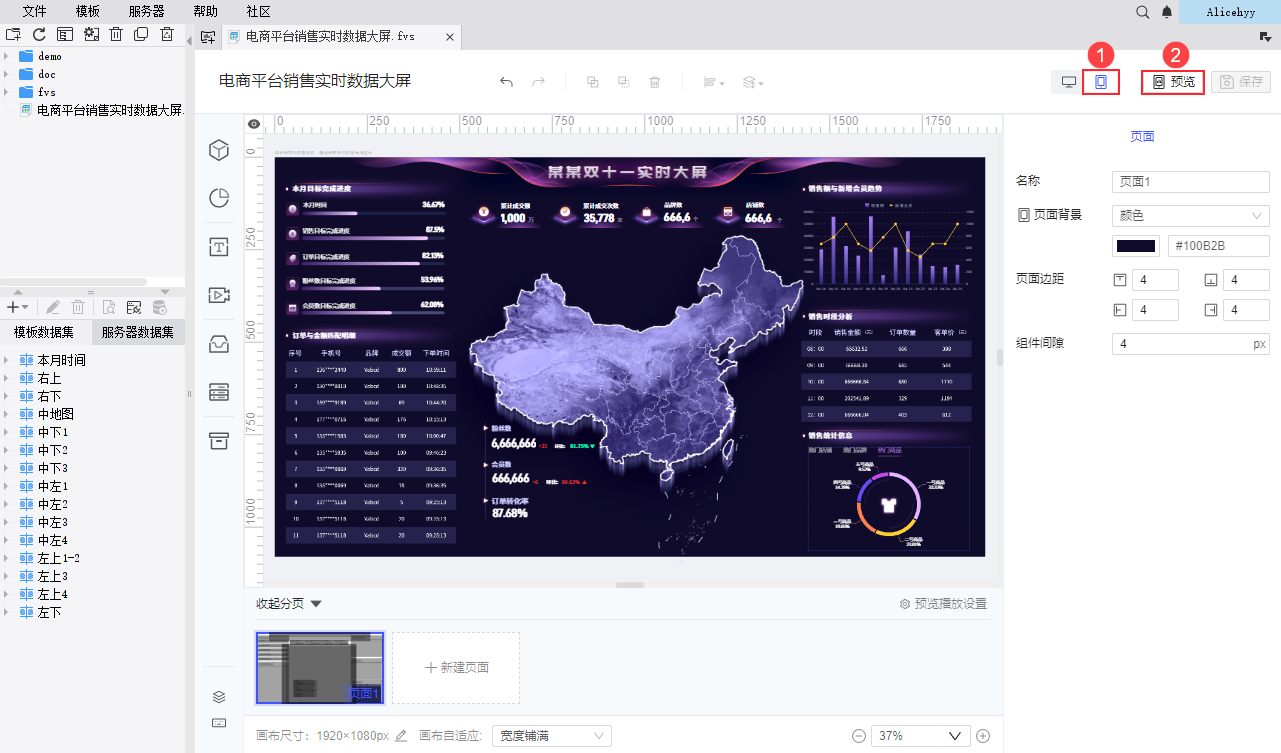Collapse pagination with 收起分页
The image size is (1281, 753).
pos(288,604)
